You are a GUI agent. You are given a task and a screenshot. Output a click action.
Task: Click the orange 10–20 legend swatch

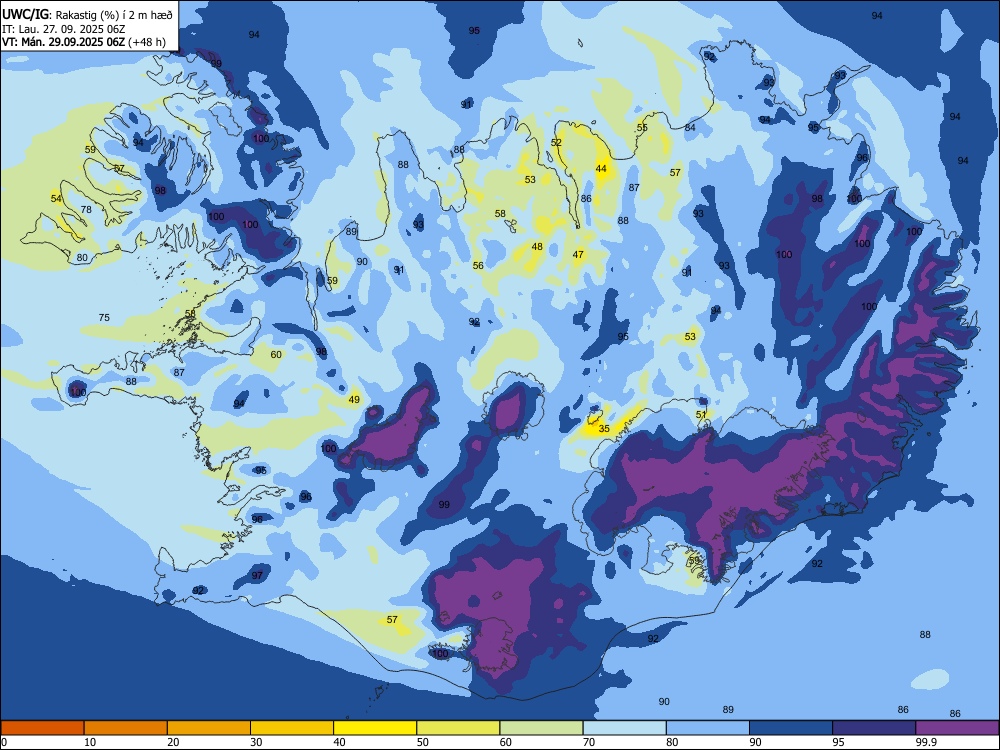tap(126, 728)
